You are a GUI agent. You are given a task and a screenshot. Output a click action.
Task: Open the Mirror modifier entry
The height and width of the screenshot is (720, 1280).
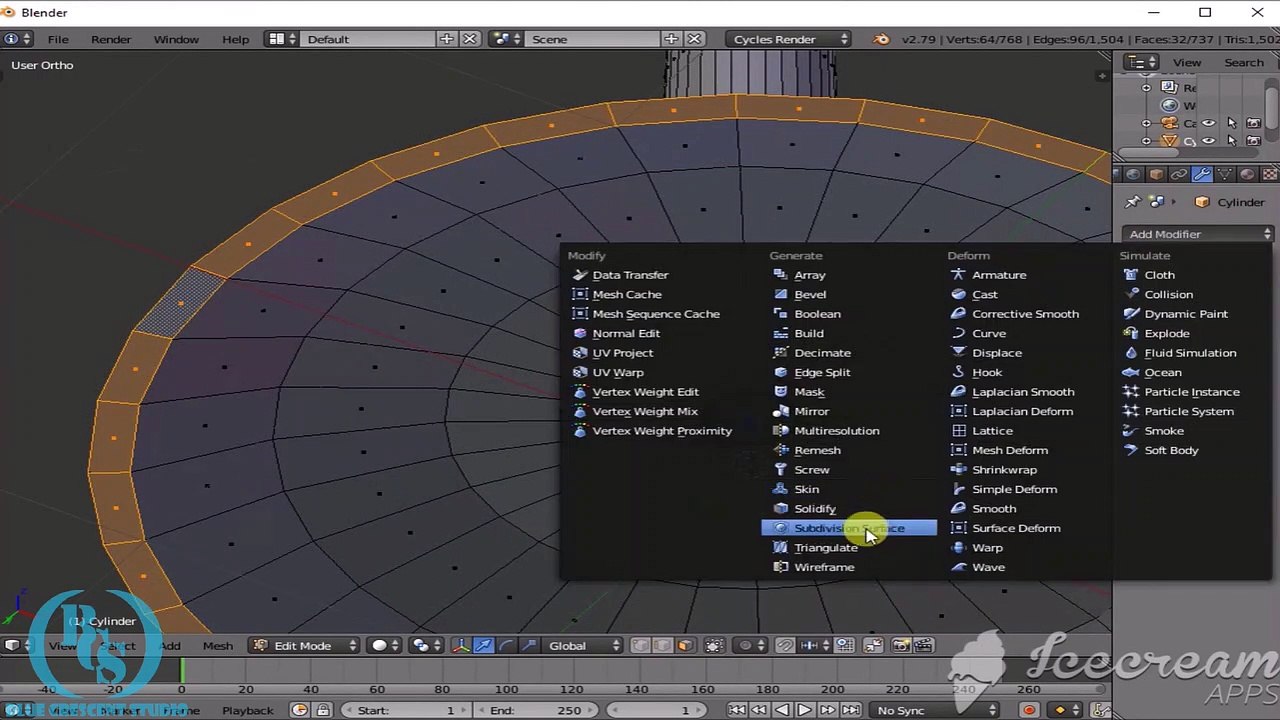[811, 411]
